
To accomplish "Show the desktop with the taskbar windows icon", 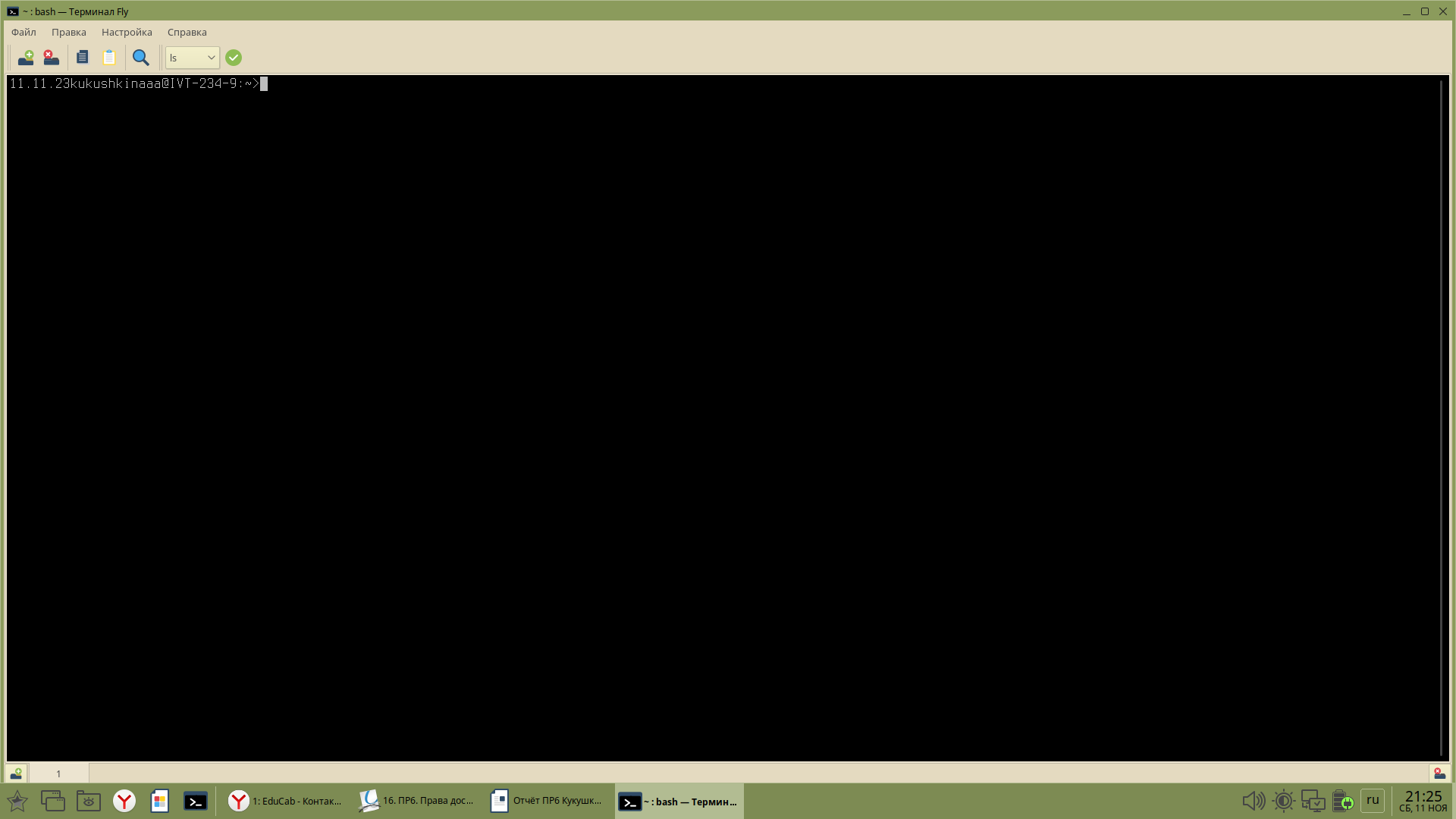I will click(x=52, y=801).
